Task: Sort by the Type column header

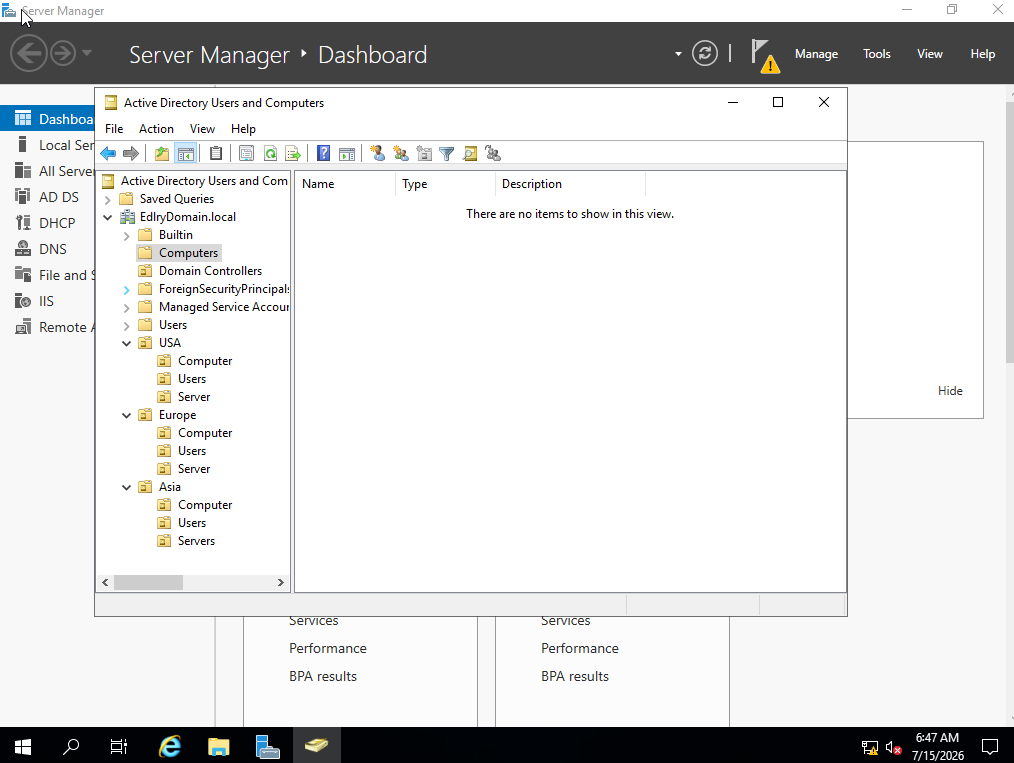Action: [446, 184]
